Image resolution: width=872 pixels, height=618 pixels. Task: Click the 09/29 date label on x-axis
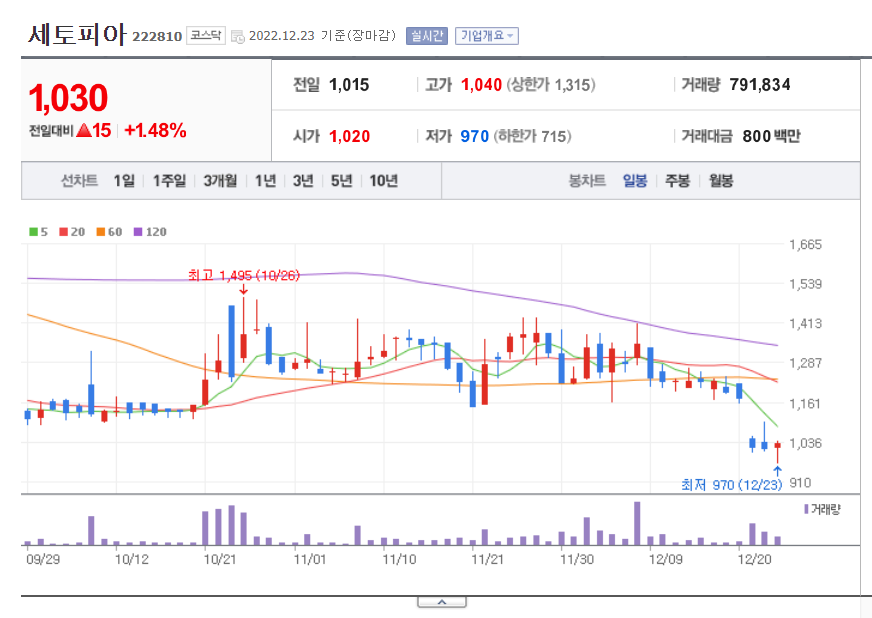[43, 559]
